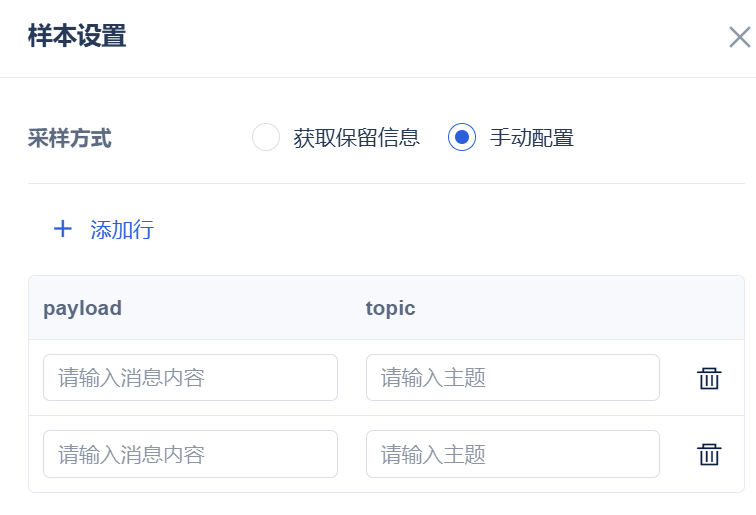Click the plus icon beside 添加行

[x=63, y=229]
